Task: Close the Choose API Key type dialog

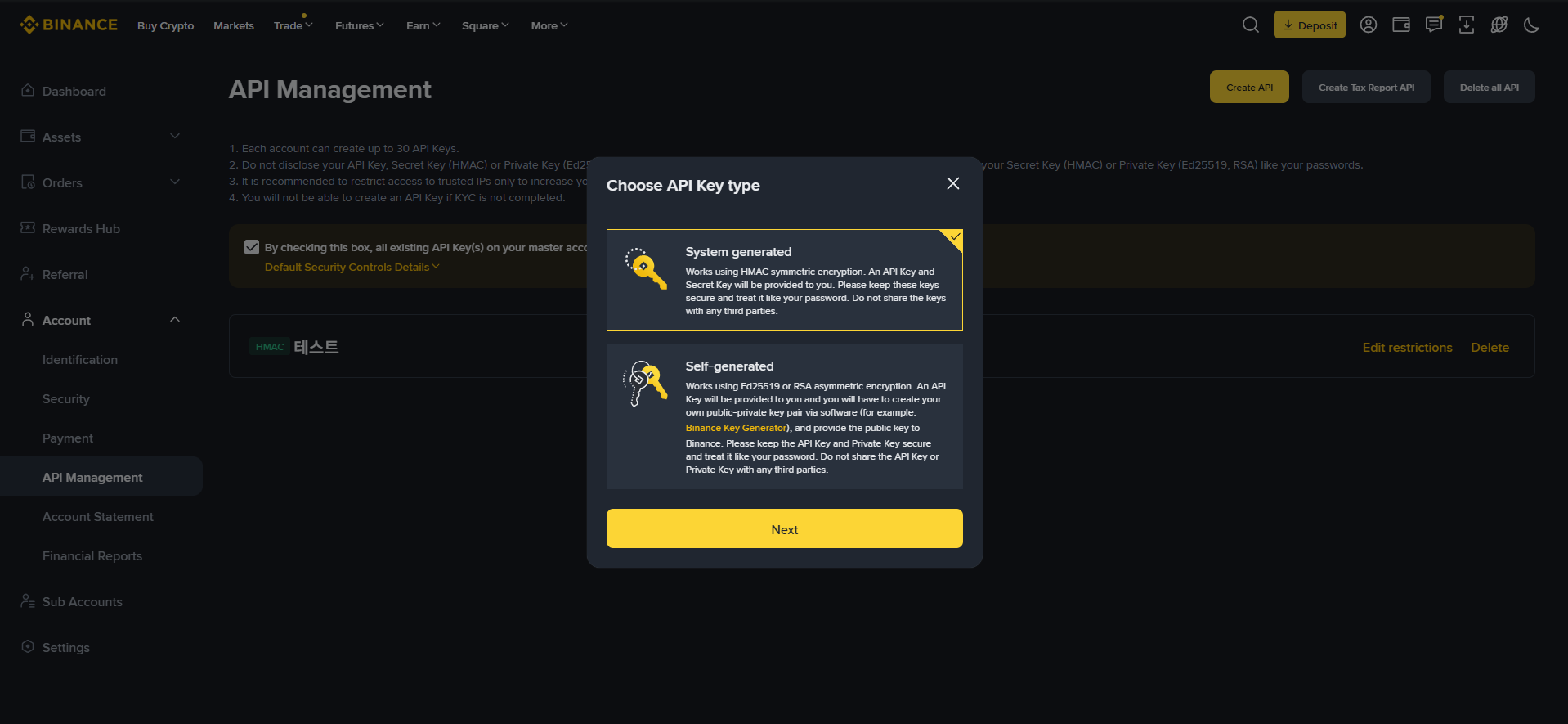Action: pos(953,183)
